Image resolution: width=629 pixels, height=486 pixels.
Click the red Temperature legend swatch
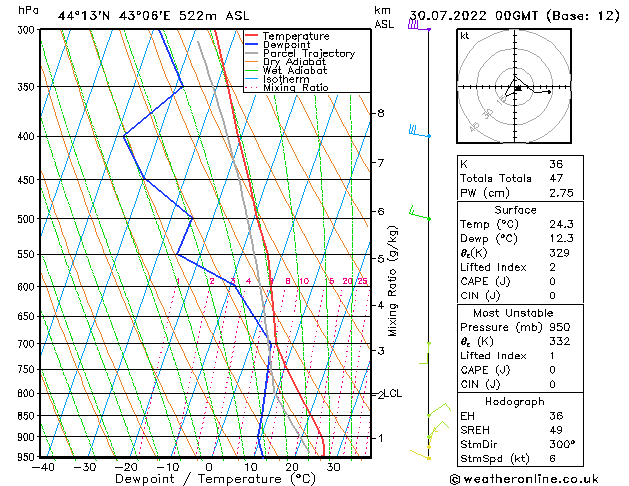(252, 35)
